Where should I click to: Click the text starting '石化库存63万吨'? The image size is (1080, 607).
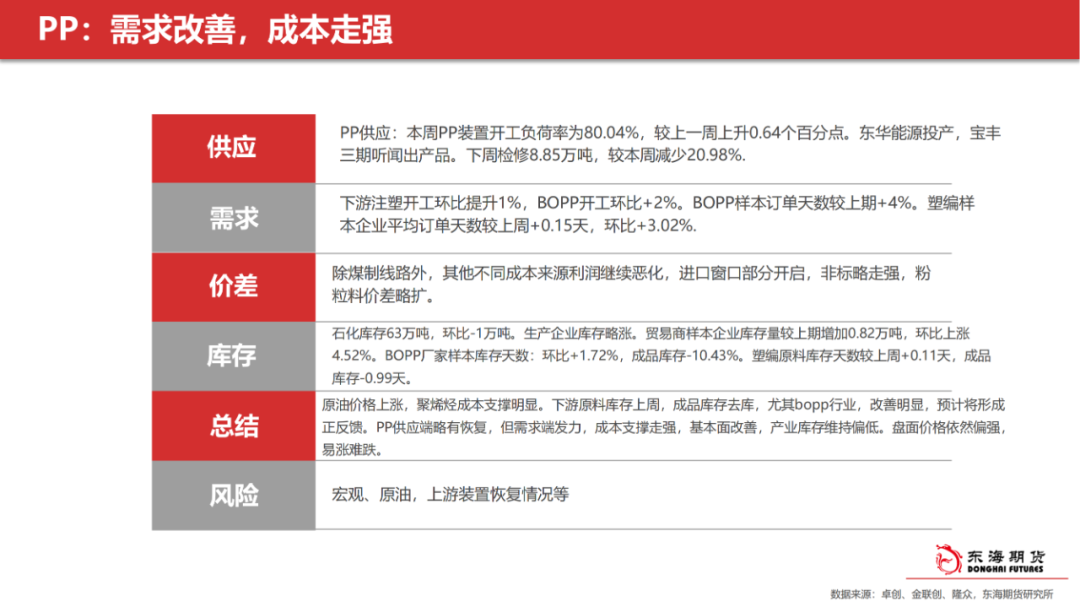[661, 356]
